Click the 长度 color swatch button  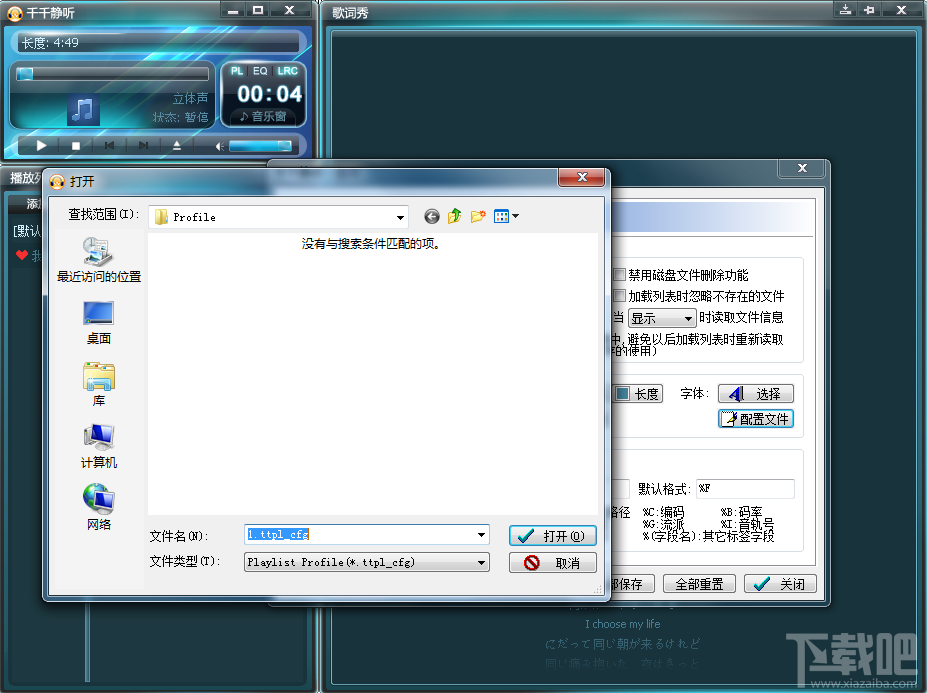click(637, 394)
